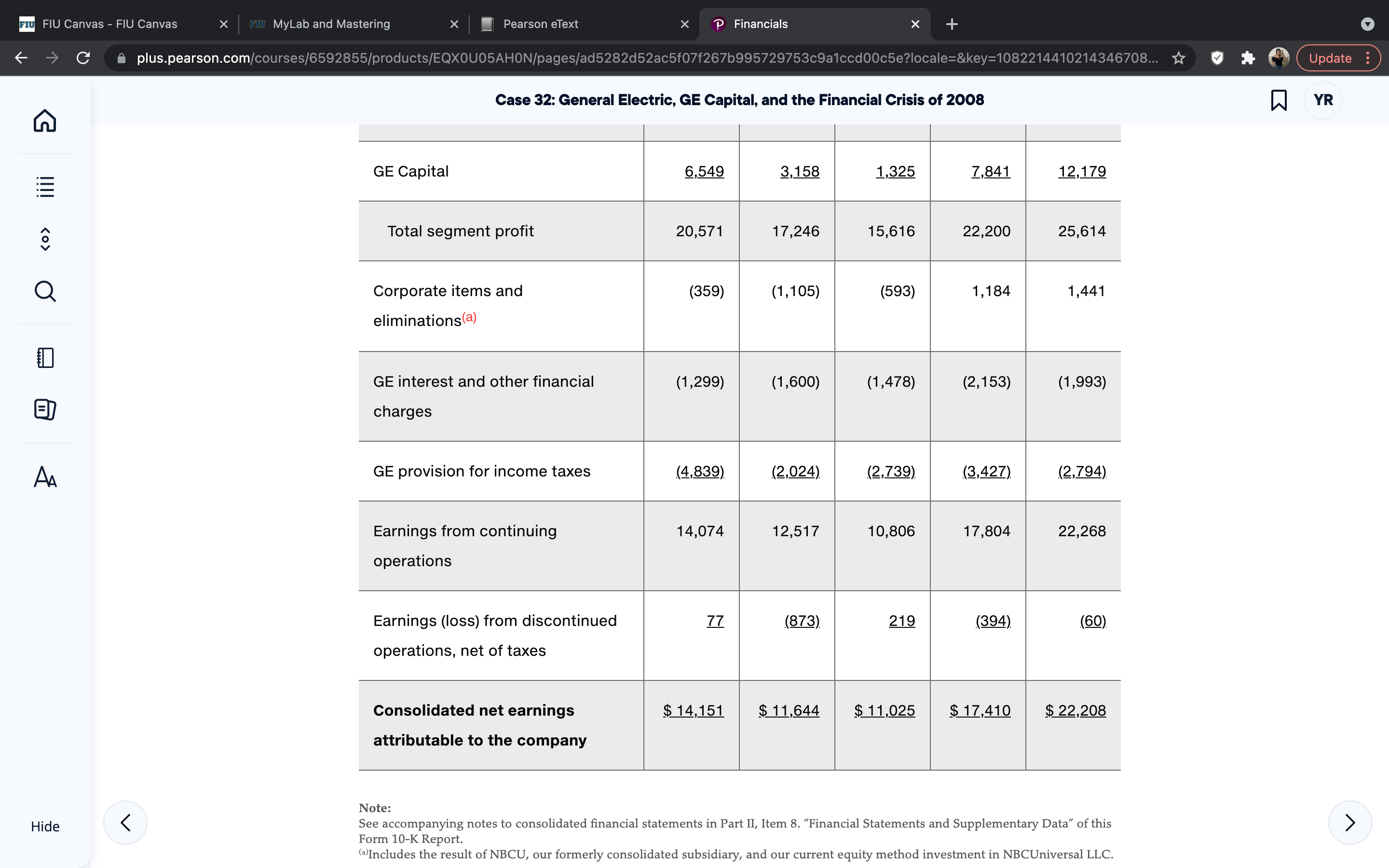Screen dimensions: 1389x868
Task: Open the page navigation up-down icon
Action: point(45,239)
